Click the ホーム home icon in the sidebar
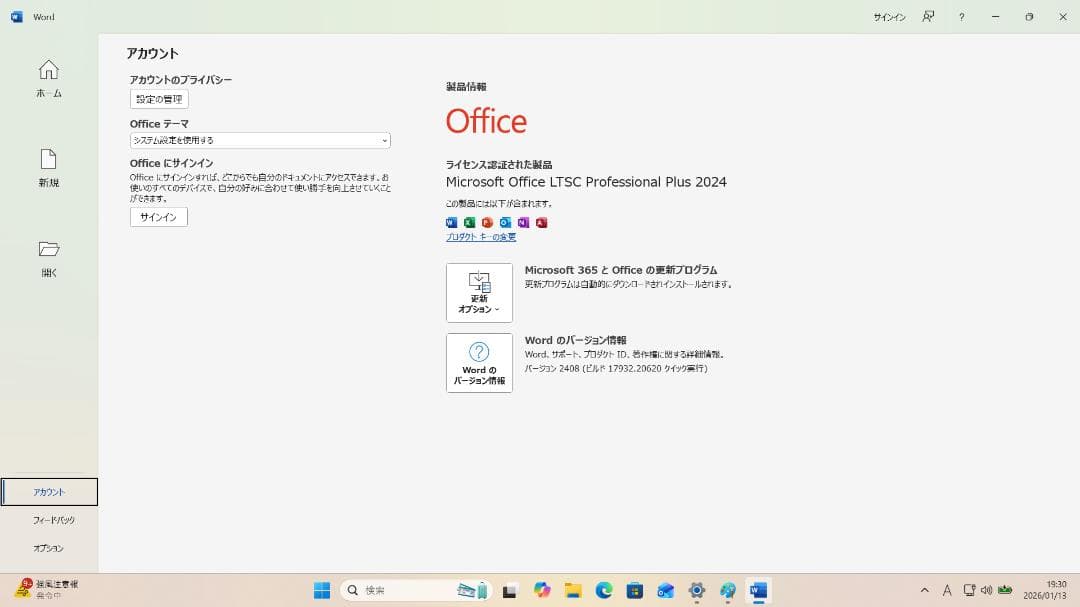Screen dimensions: 1080x607 [48, 70]
